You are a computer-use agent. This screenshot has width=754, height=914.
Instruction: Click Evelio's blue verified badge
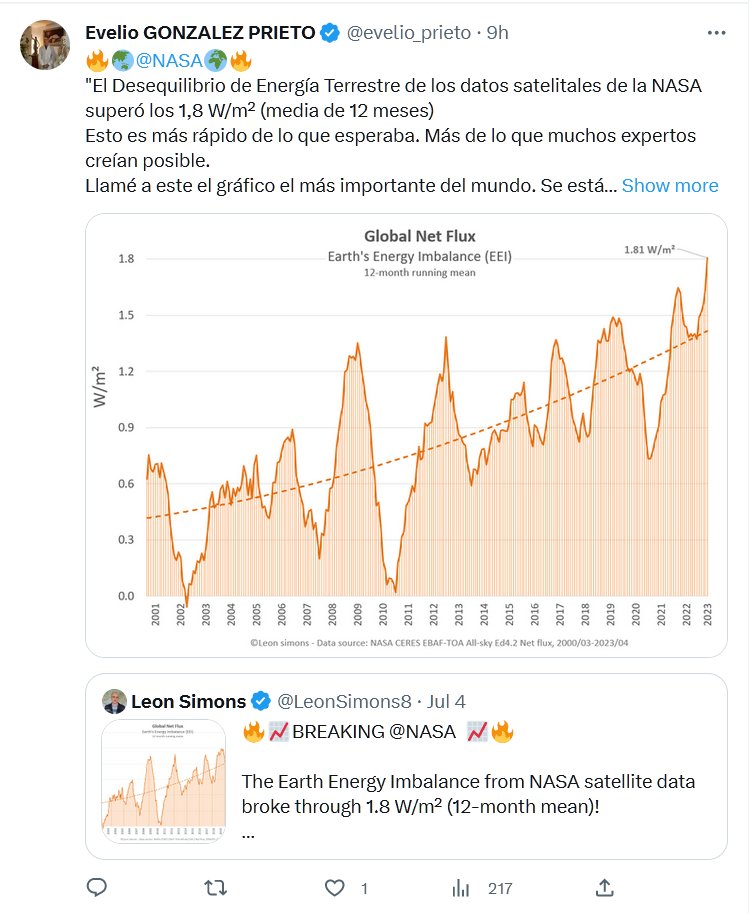click(x=330, y=33)
